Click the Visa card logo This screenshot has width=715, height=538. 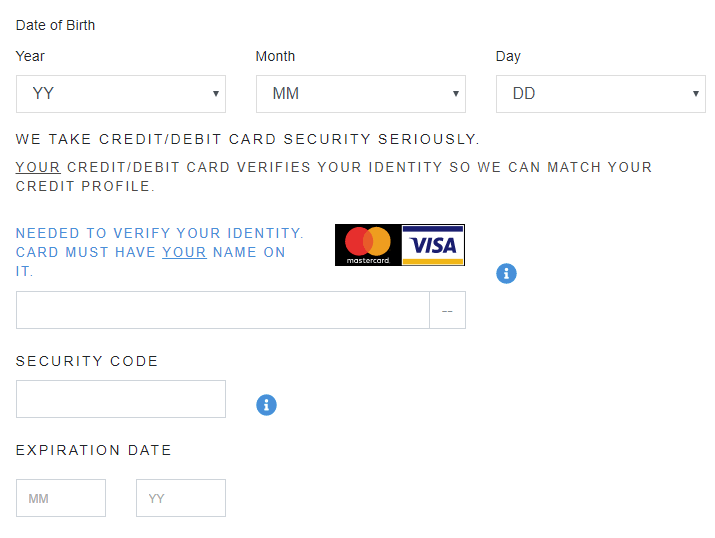pyautogui.click(x=433, y=245)
